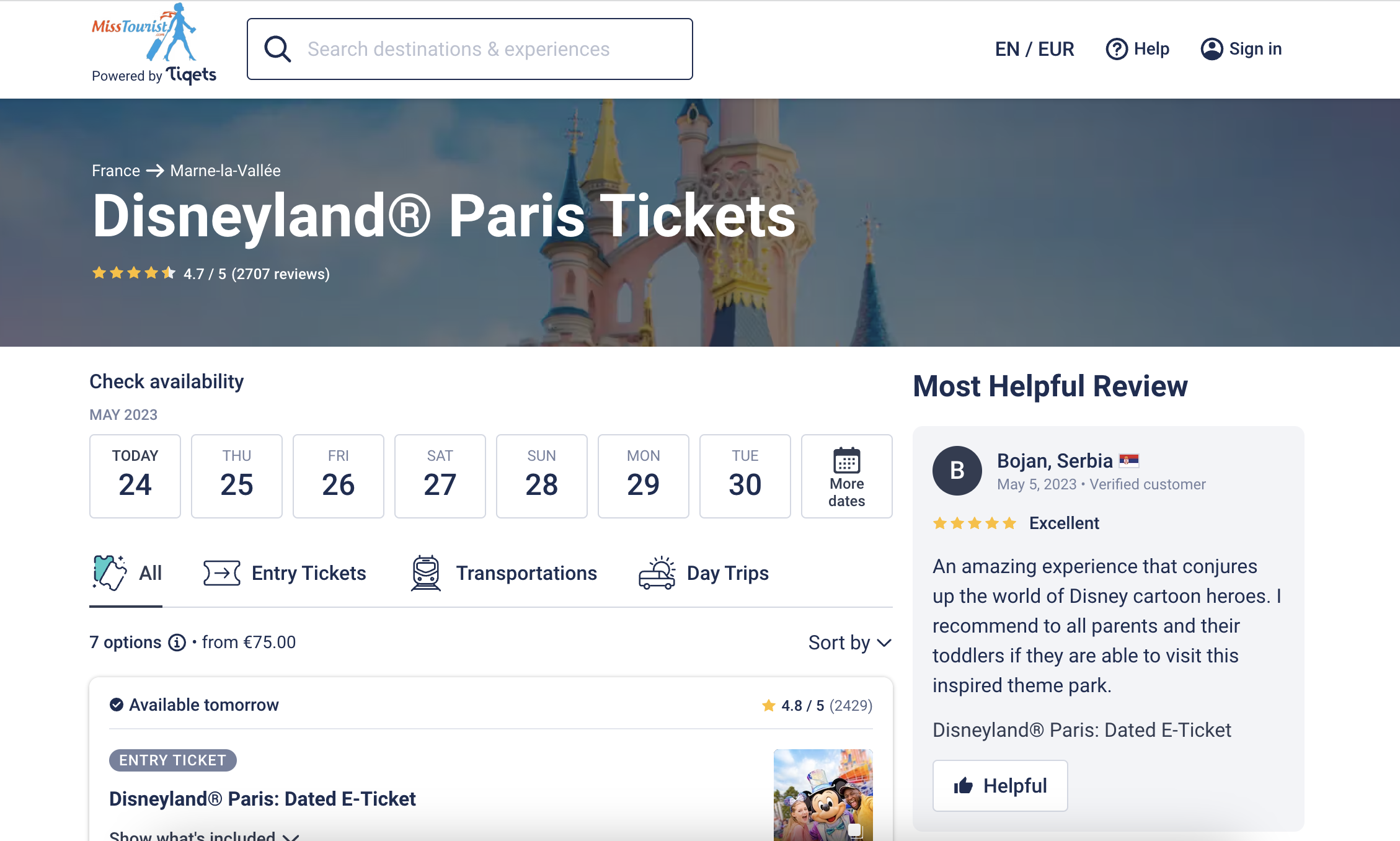Click the Sign in text

pyautogui.click(x=1256, y=49)
